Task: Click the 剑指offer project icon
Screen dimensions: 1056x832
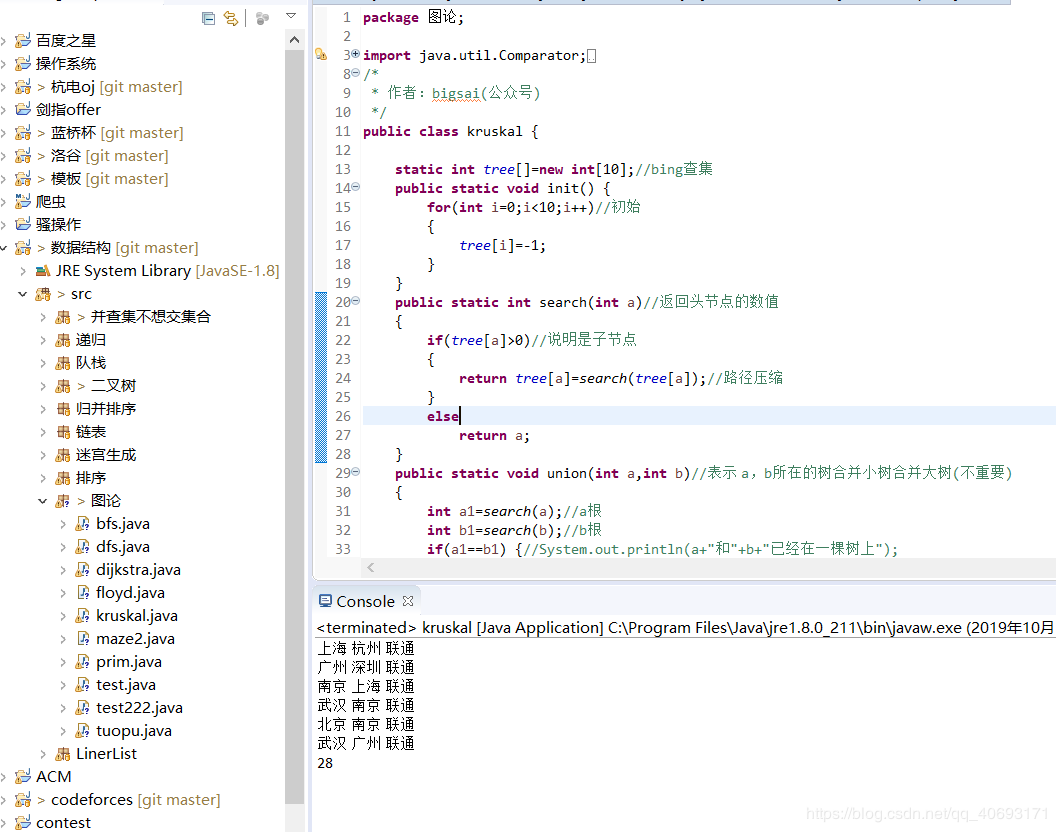Action: (x=23, y=110)
